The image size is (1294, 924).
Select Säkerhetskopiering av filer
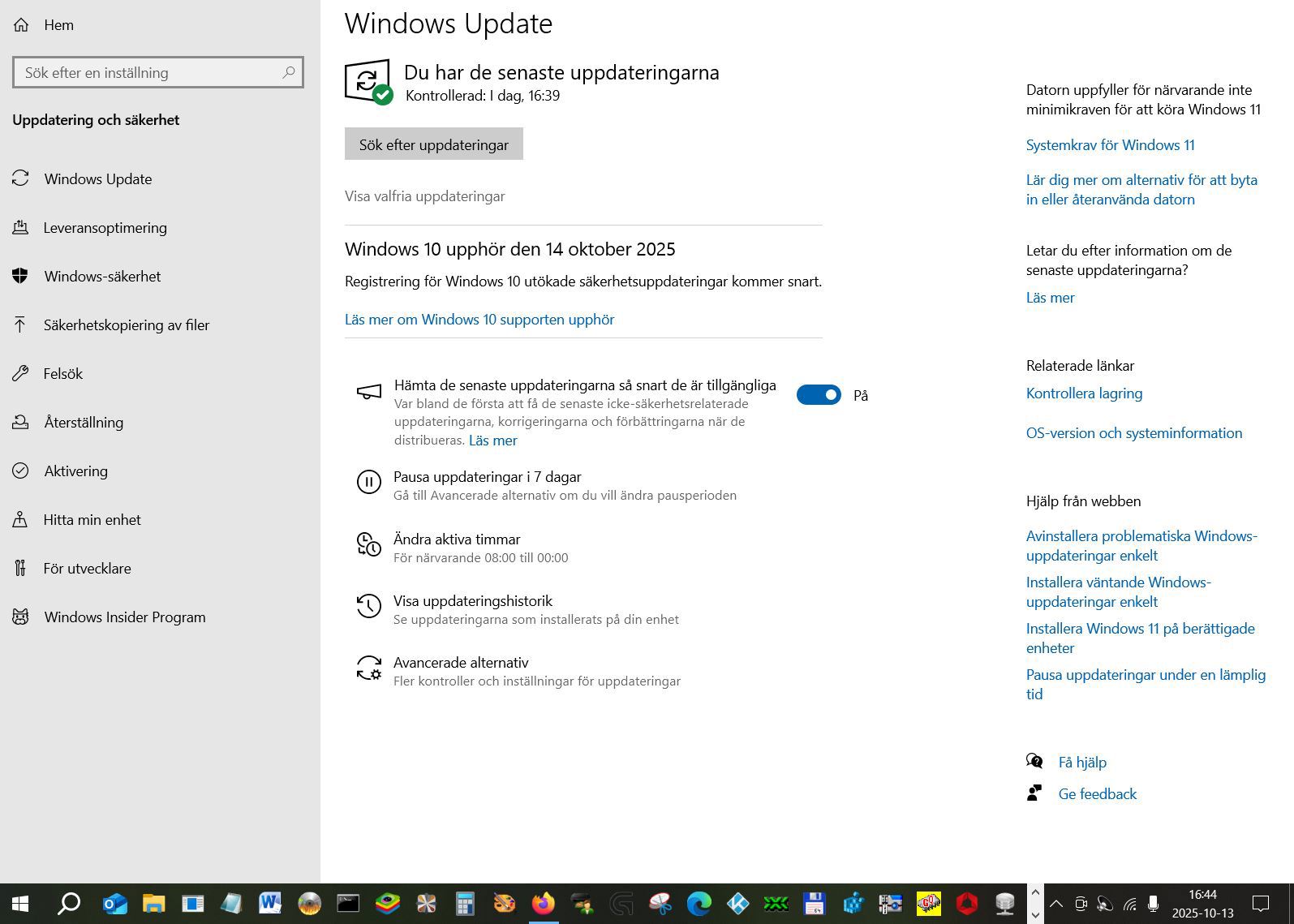click(127, 325)
